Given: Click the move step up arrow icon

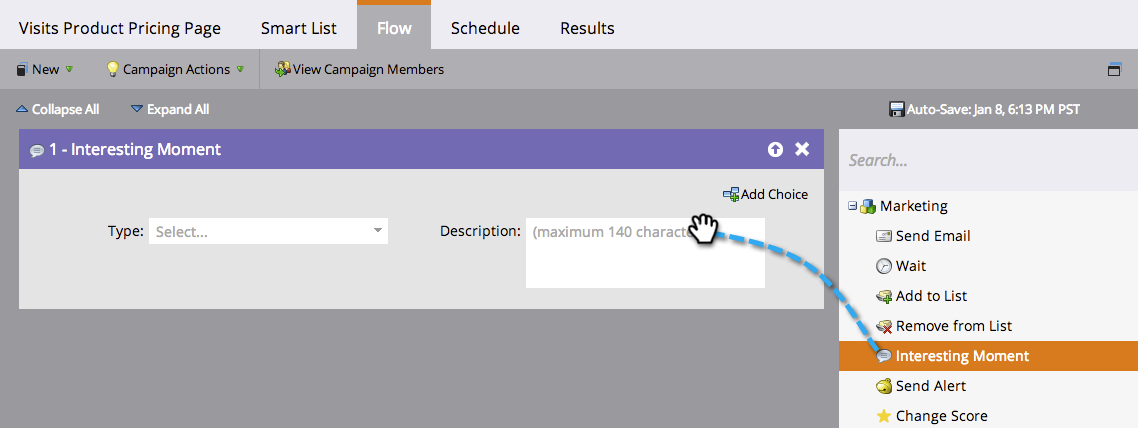Looking at the screenshot, I should coord(775,149).
